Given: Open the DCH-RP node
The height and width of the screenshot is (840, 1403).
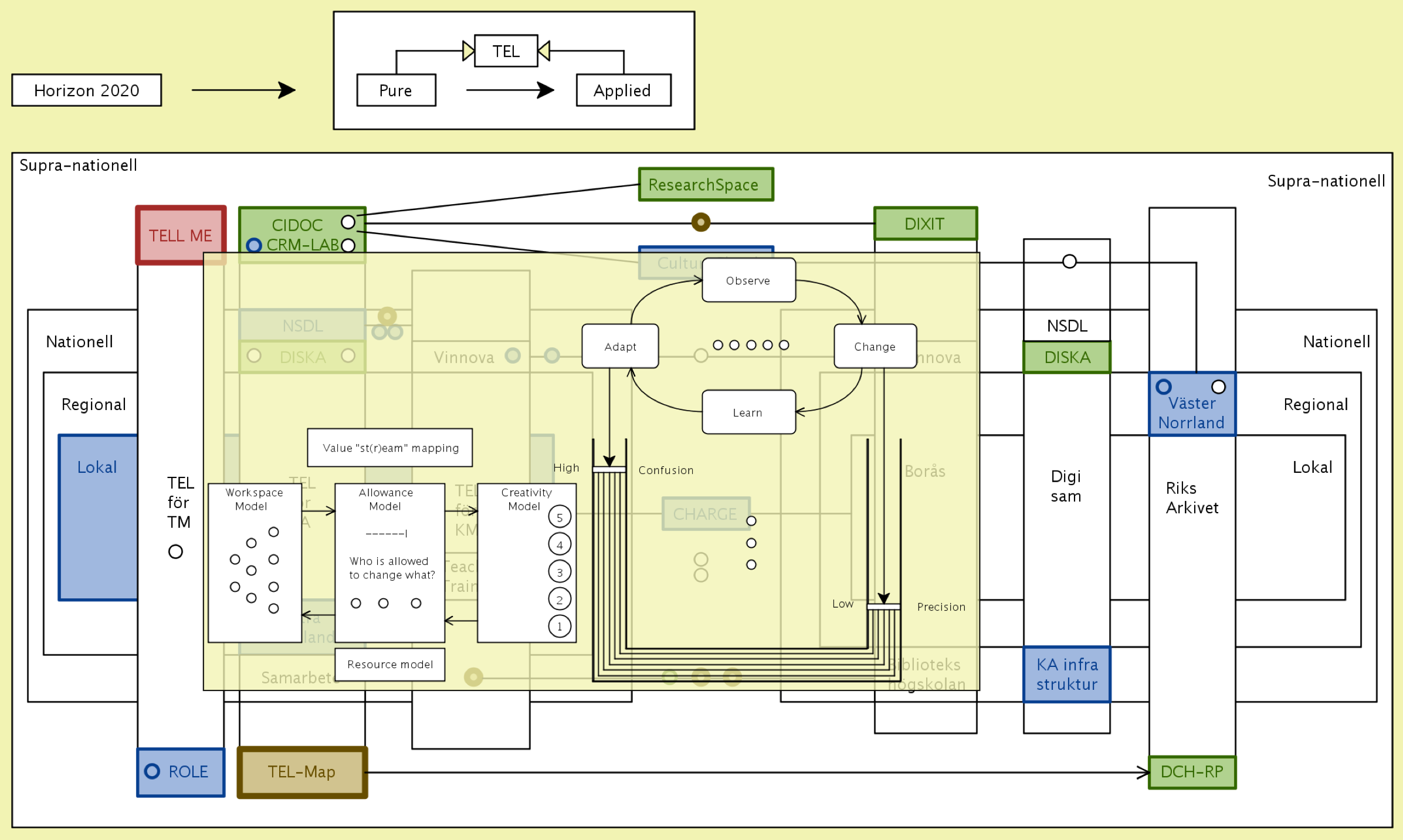Looking at the screenshot, I should [1192, 772].
